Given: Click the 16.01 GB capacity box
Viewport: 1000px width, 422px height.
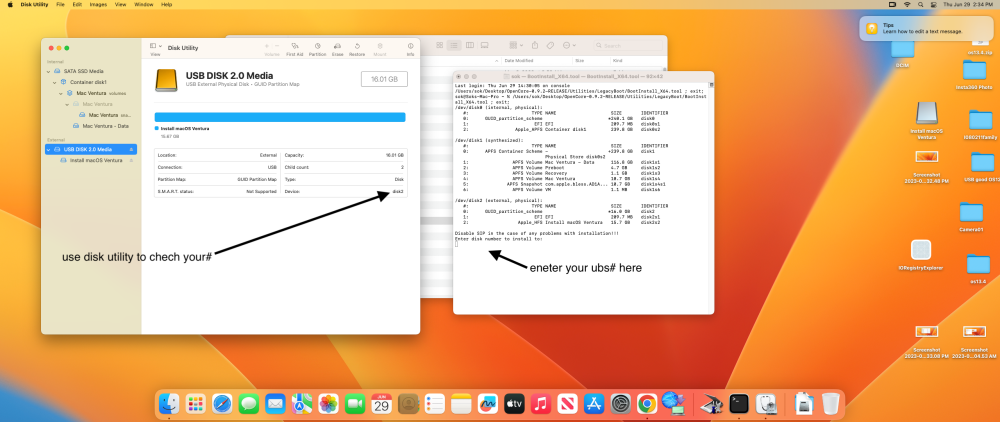Looking at the screenshot, I should (384, 79).
